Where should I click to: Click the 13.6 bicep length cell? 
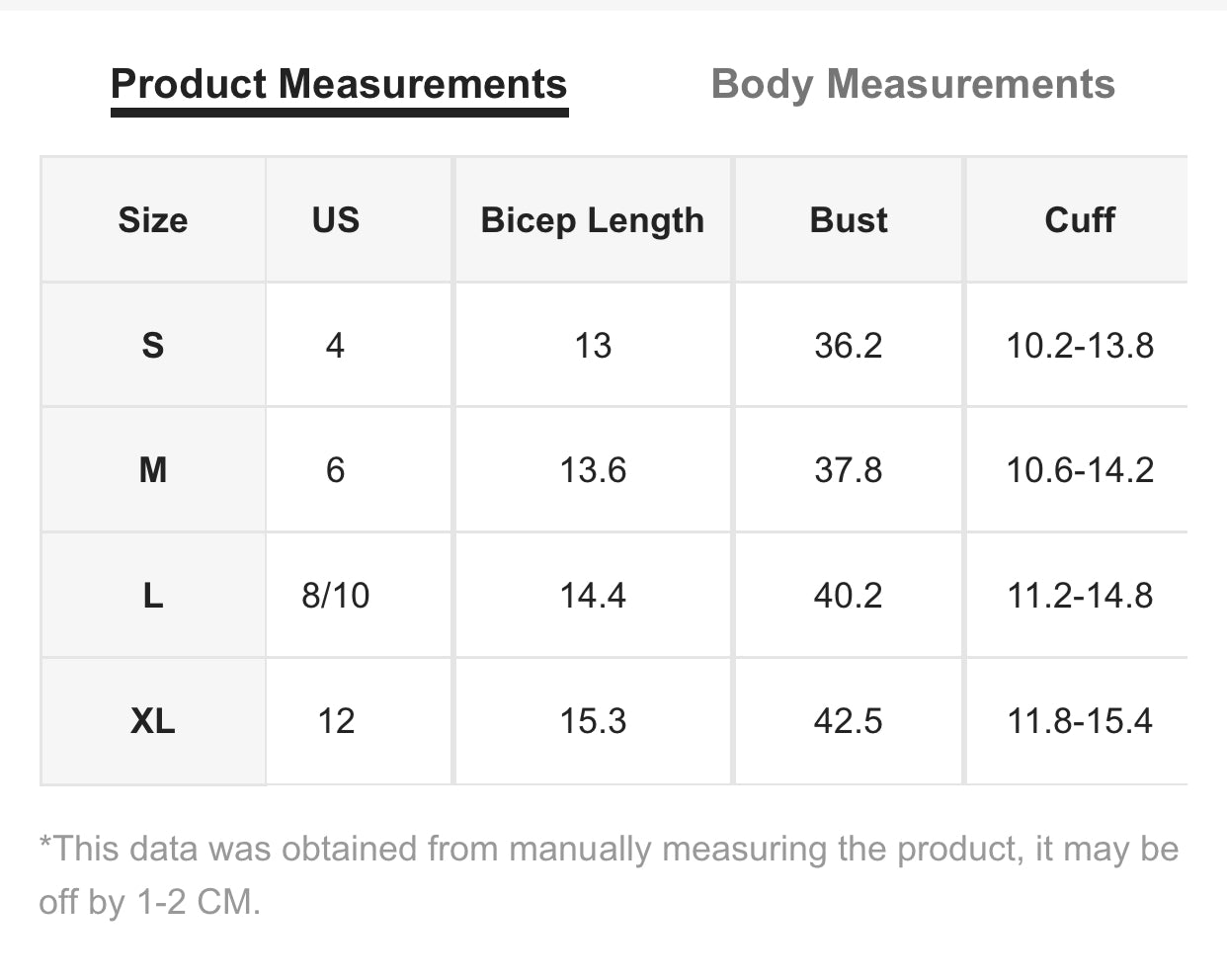[593, 470]
